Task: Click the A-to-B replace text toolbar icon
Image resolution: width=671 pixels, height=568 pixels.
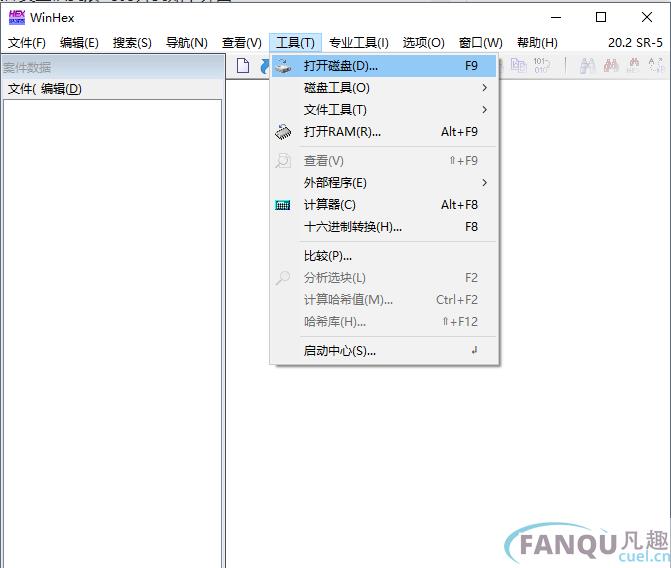Action: pos(656,65)
